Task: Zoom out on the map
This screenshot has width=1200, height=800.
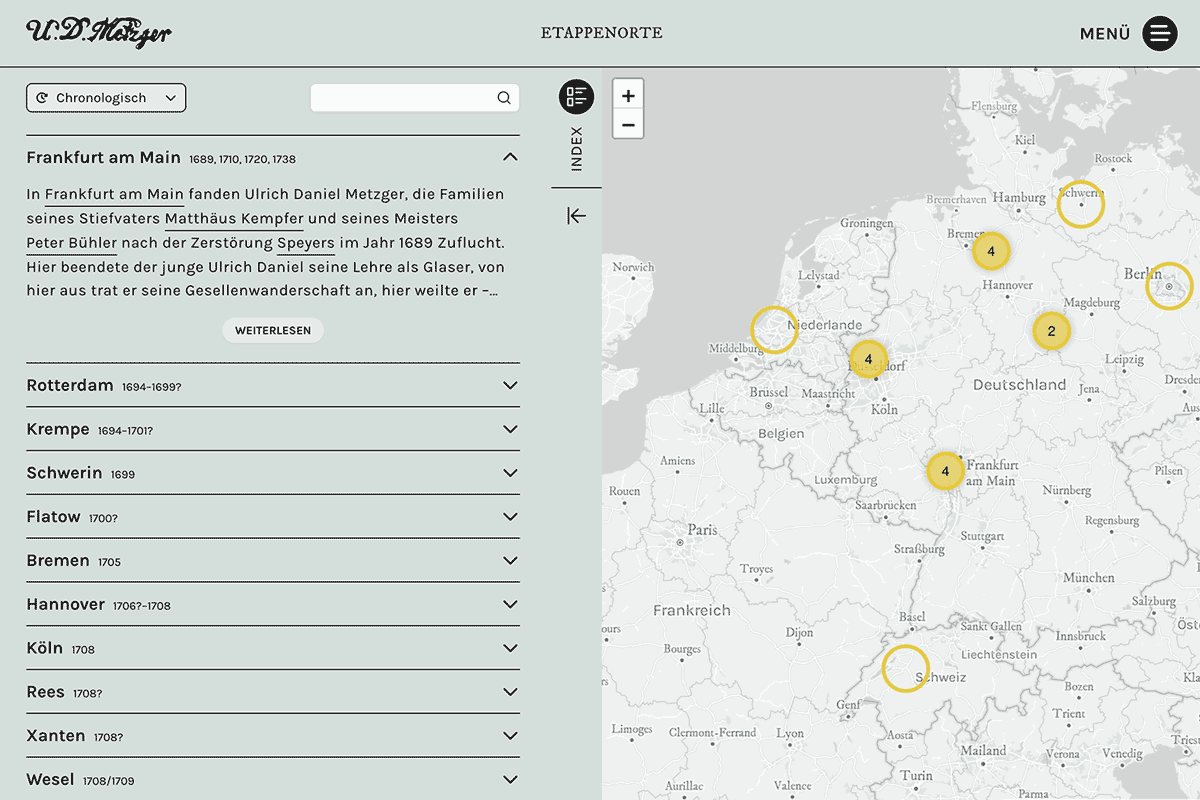Action: coord(628,124)
